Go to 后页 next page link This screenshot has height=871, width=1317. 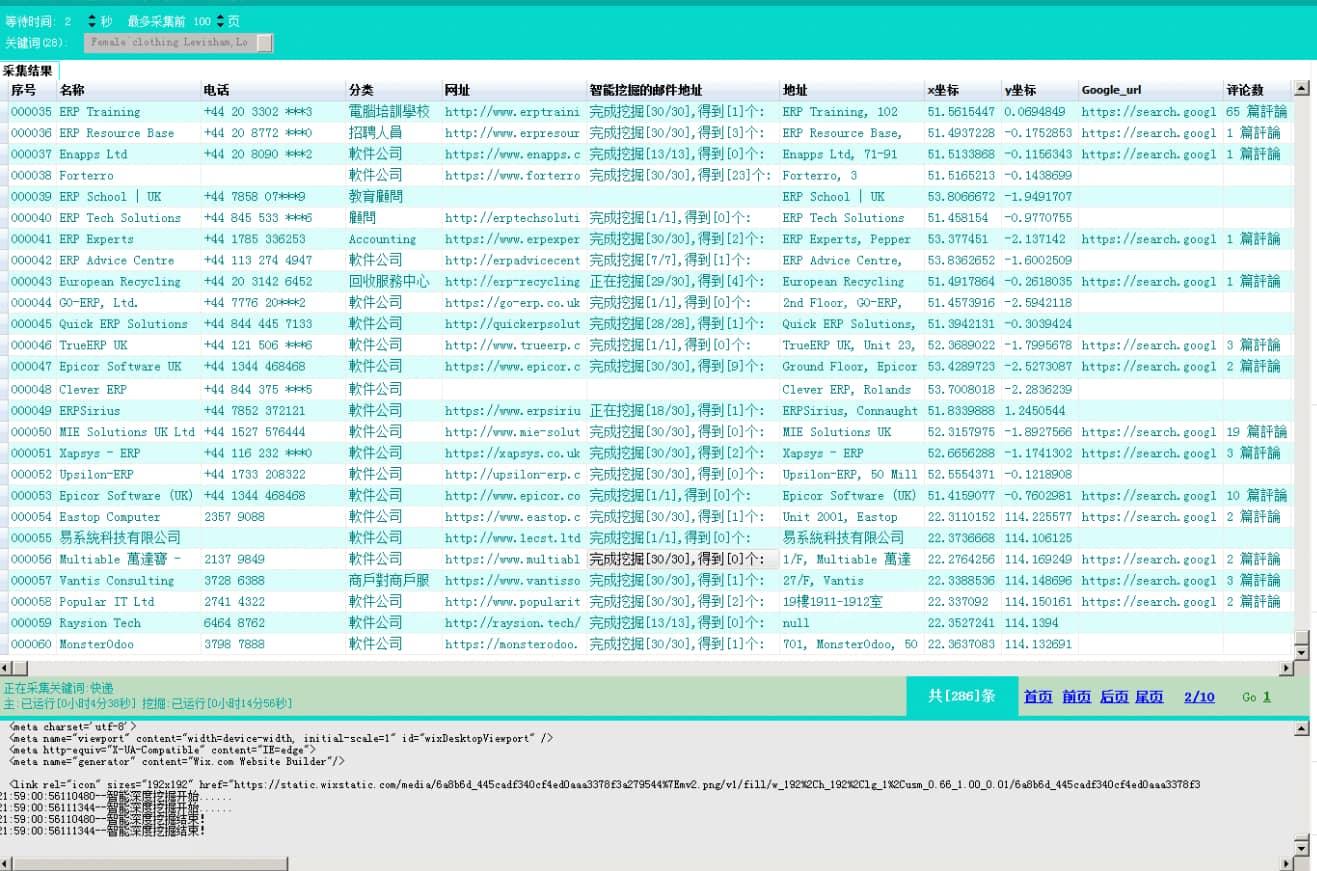(1114, 697)
